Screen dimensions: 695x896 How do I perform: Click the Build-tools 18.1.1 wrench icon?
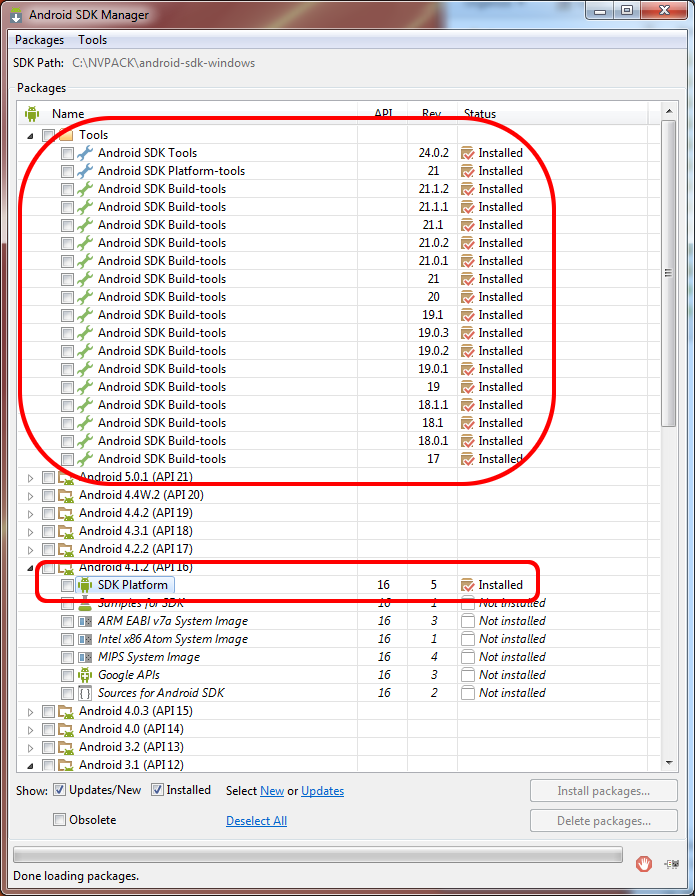[x=85, y=405]
